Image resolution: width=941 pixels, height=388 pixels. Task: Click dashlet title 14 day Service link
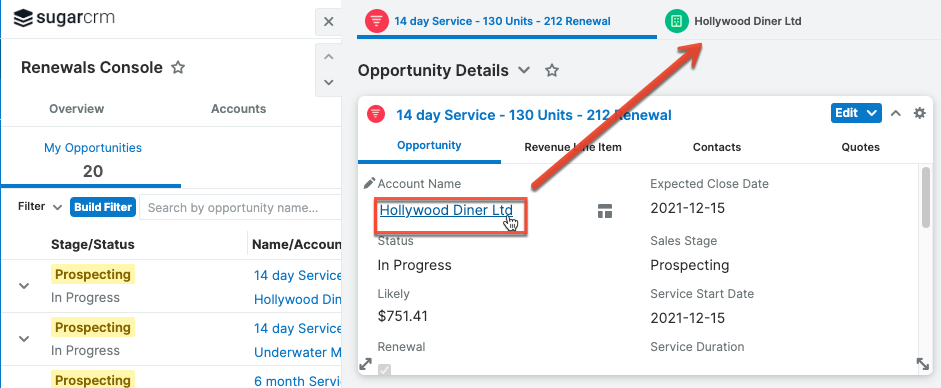(x=534, y=115)
